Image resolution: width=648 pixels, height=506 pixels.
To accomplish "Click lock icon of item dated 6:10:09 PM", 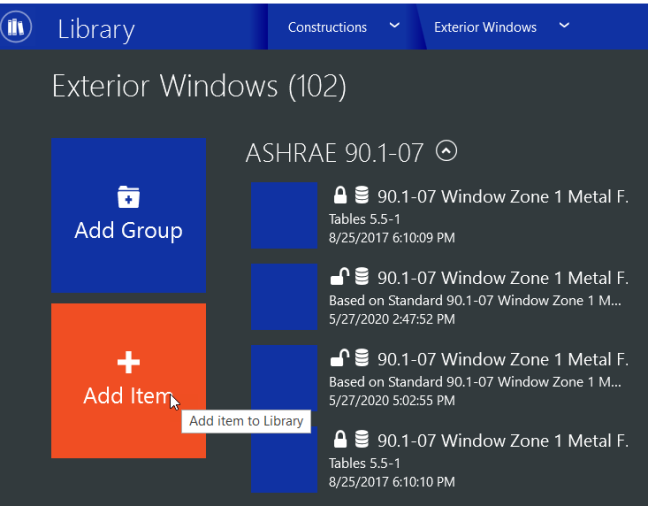I will pos(340,196).
